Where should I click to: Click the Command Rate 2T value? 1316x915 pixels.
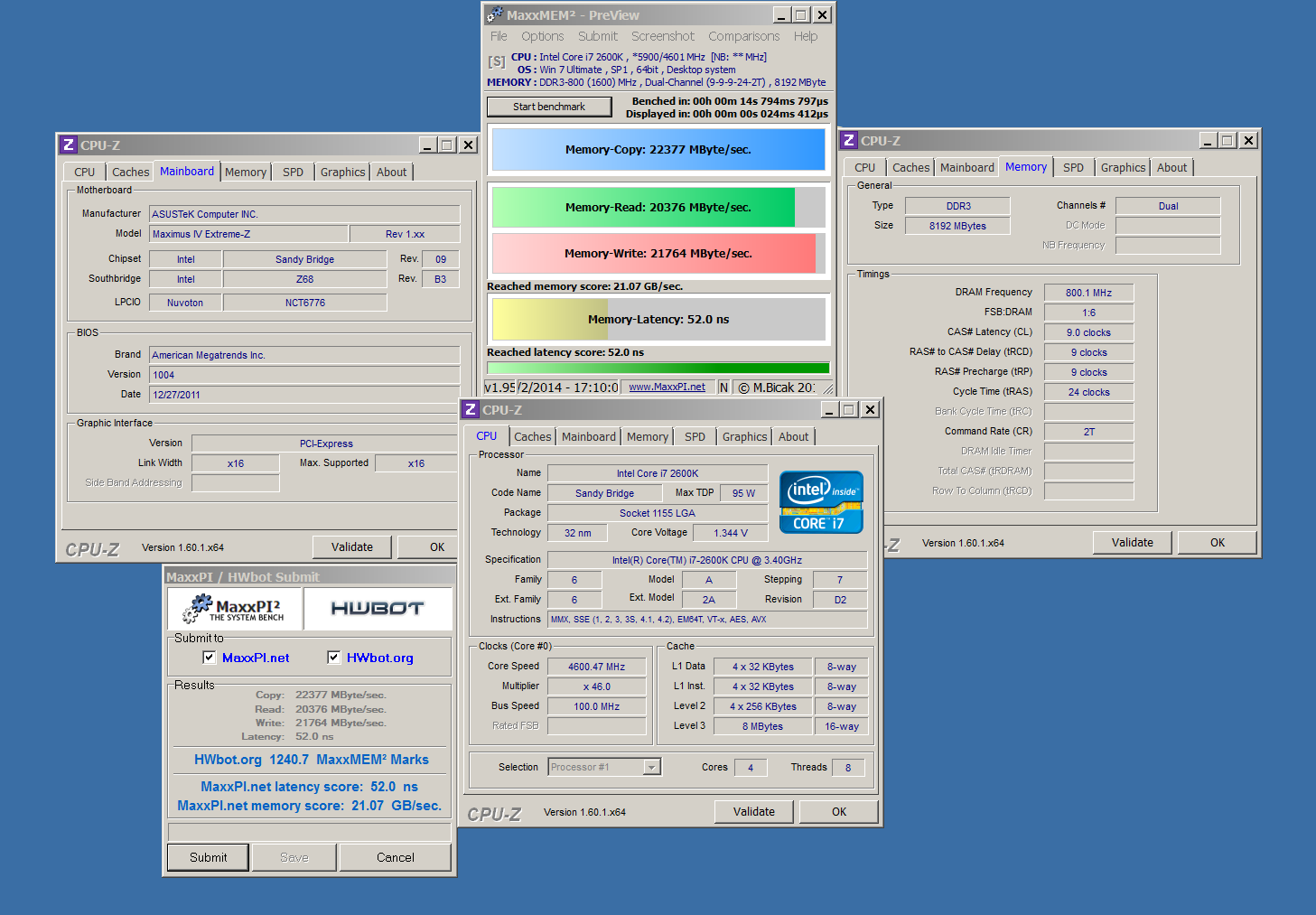(1088, 432)
